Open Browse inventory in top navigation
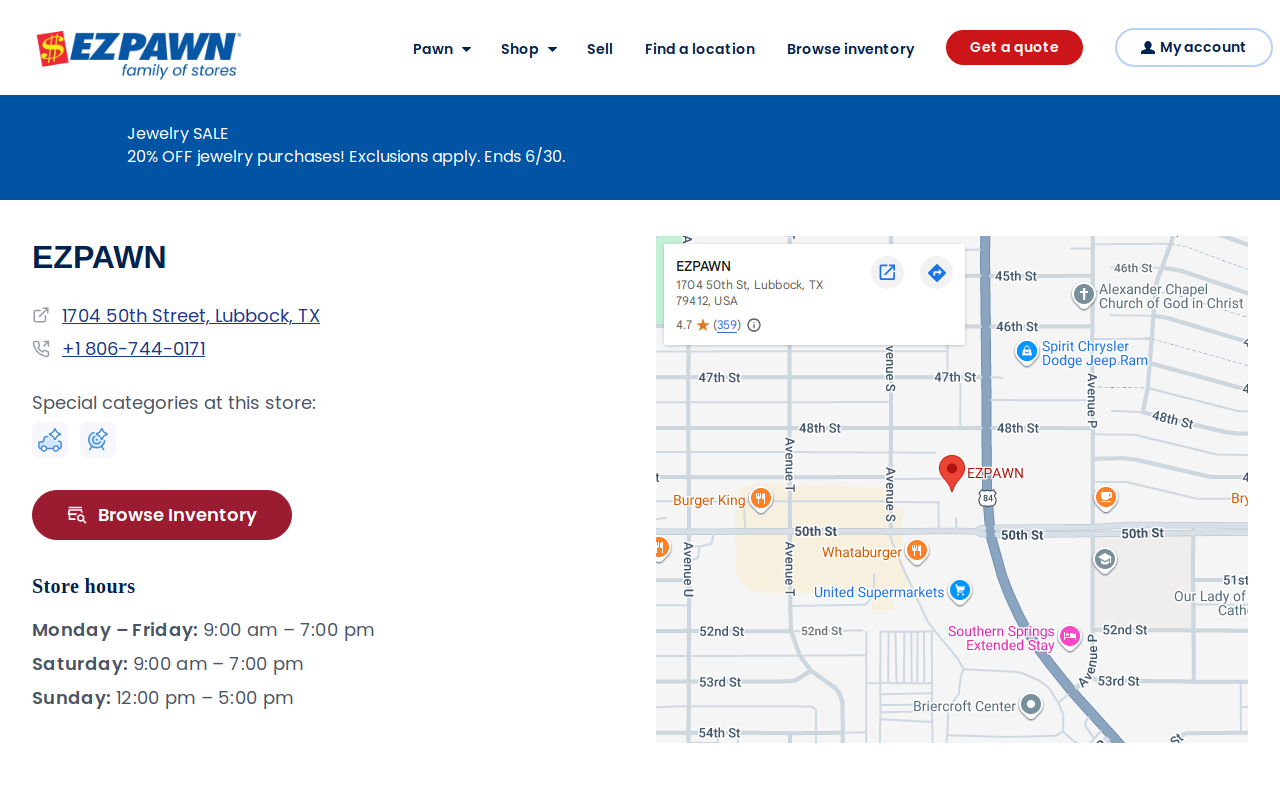Screen dimensions: 1280x800 click(851, 49)
